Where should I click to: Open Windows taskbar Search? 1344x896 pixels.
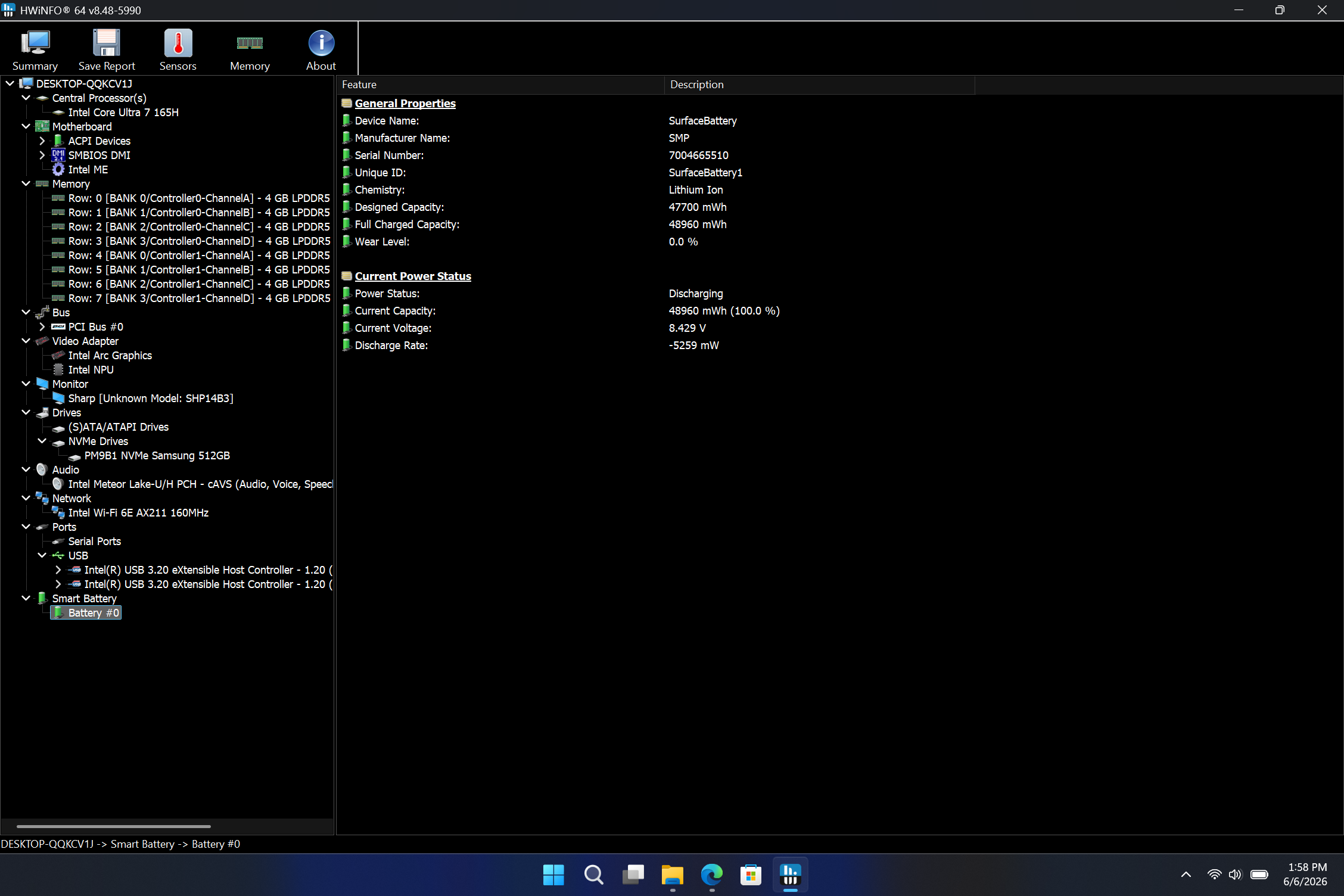pyautogui.click(x=593, y=875)
